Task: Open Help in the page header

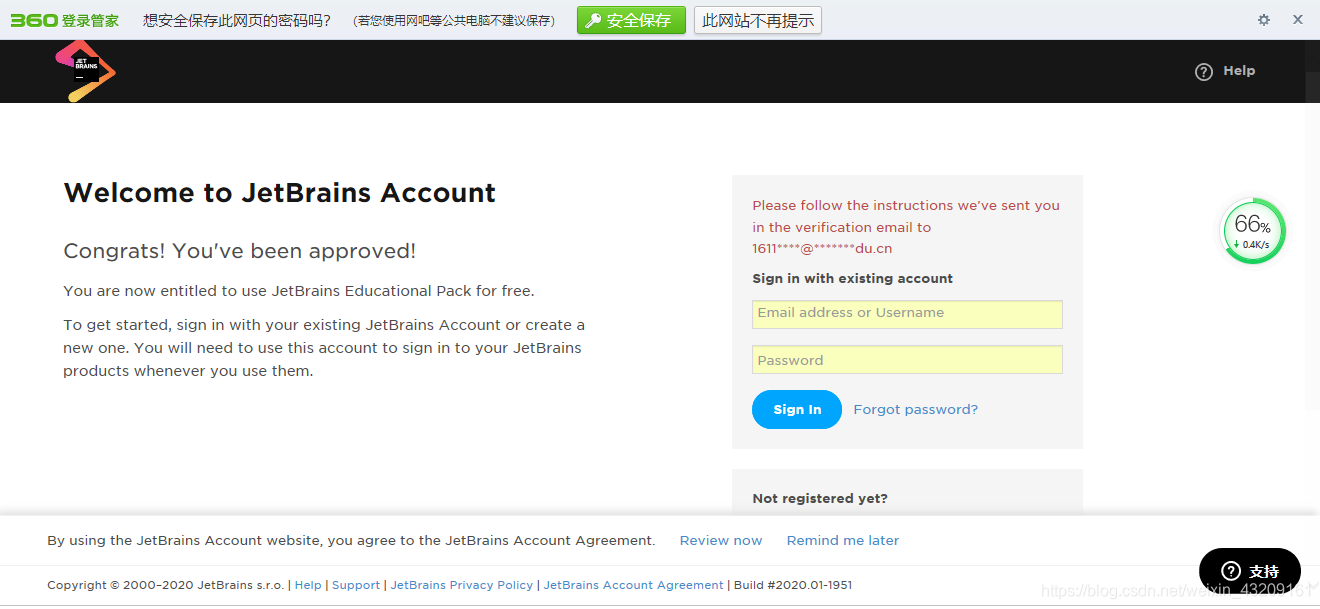Action: [x=1225, y=71]
